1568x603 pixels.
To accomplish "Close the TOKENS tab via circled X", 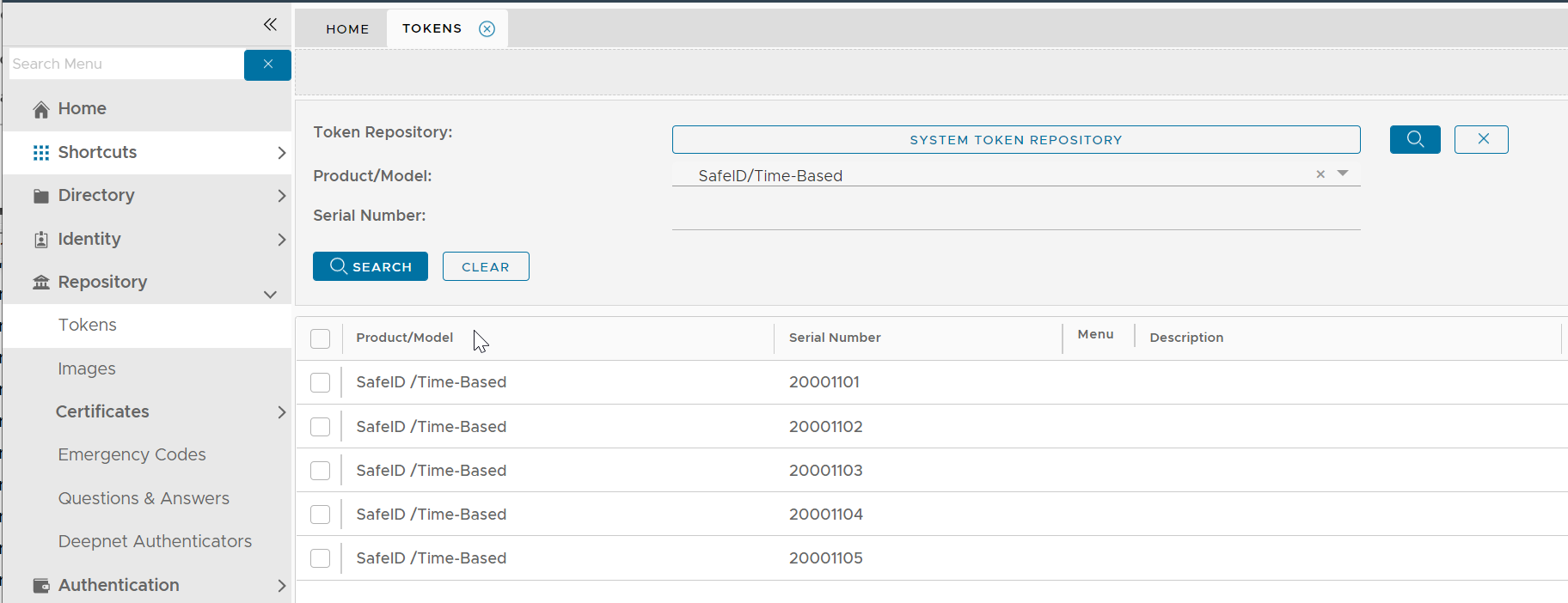I will pos(487,29).
